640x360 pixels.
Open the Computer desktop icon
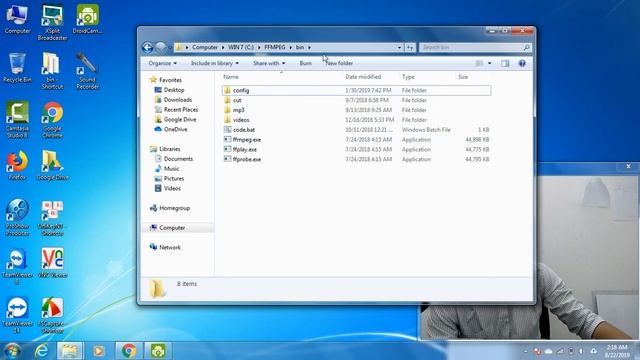tap(17, 19)
